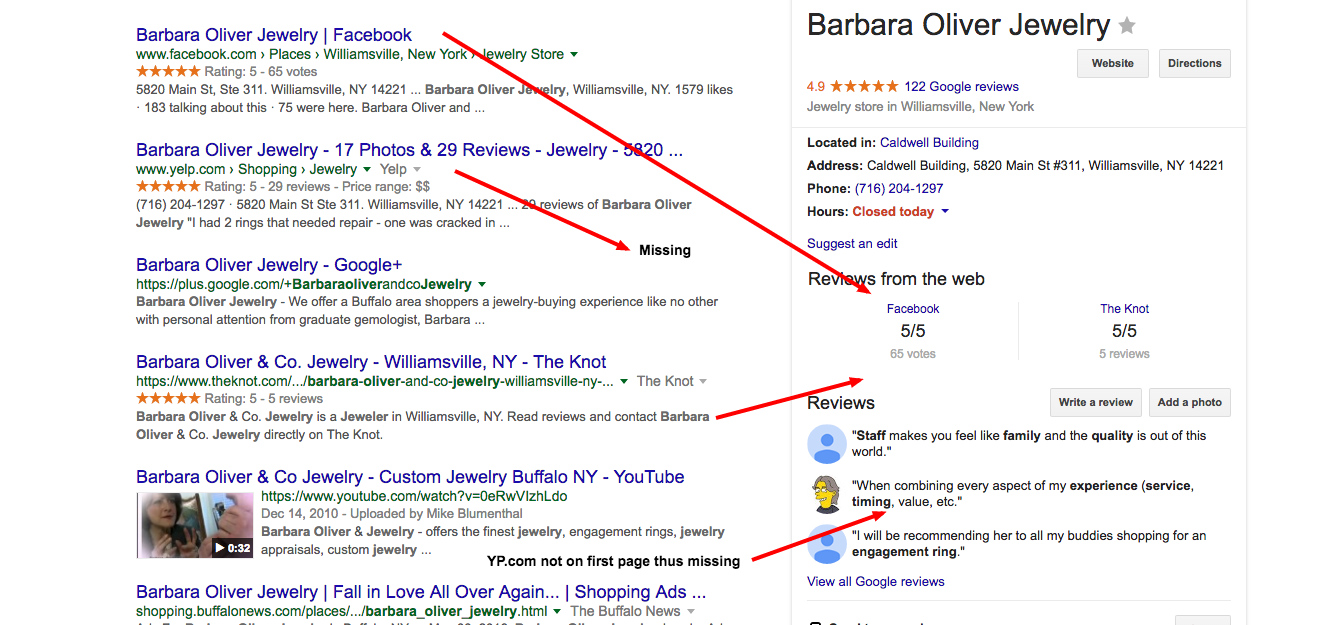Click Suggest an edit link
The height and width of the screenshot is (625, 1326).
852,243
